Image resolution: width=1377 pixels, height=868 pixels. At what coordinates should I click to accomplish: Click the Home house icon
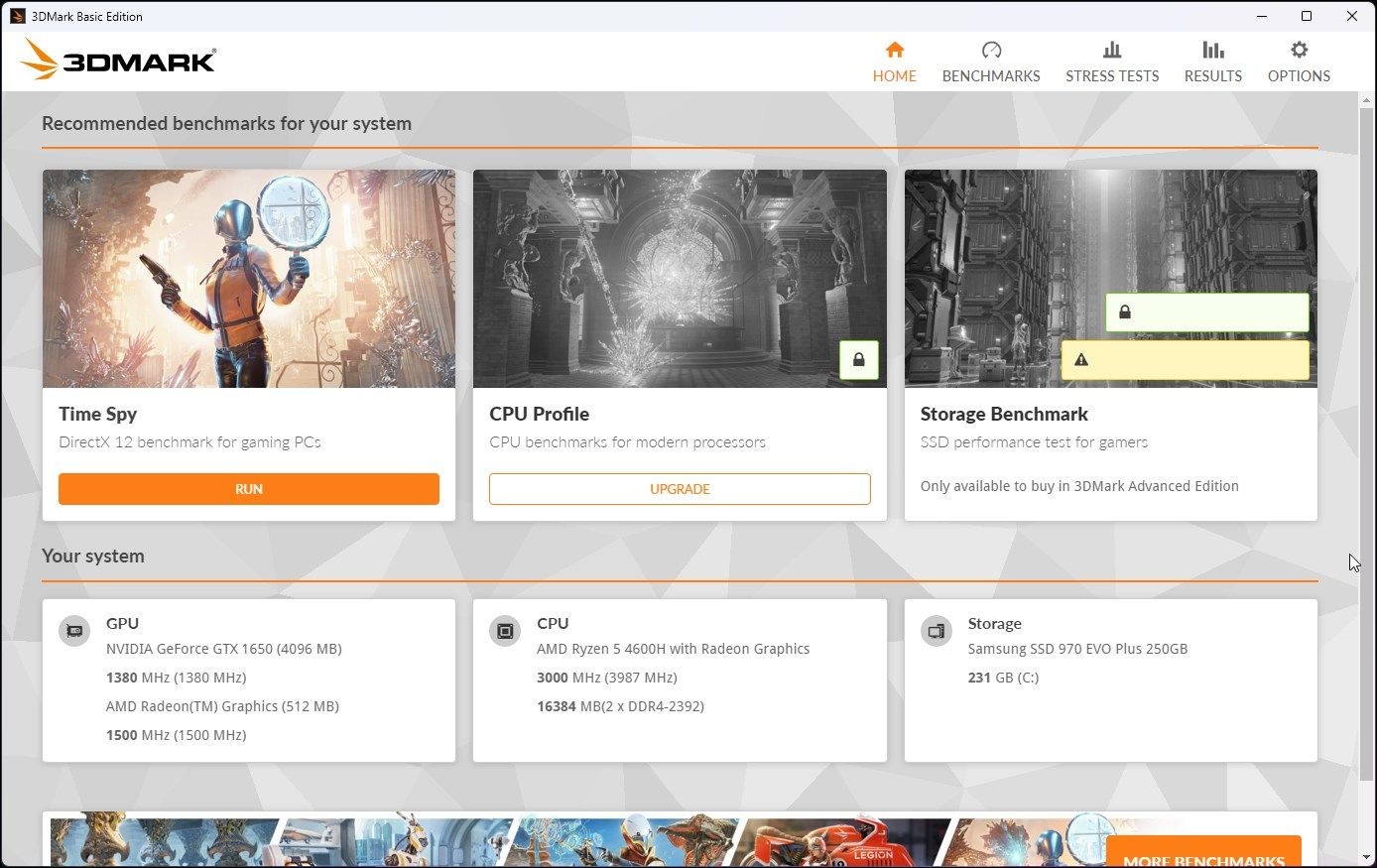[894, 50]
